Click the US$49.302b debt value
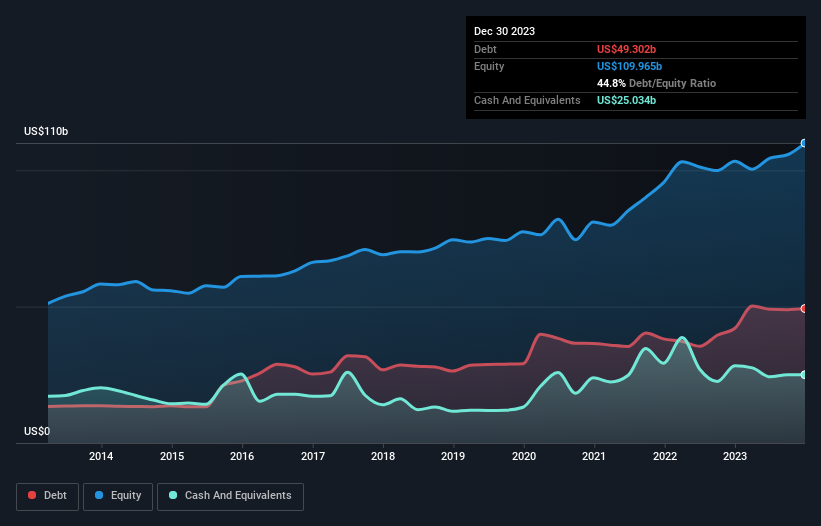 (626, 49)
